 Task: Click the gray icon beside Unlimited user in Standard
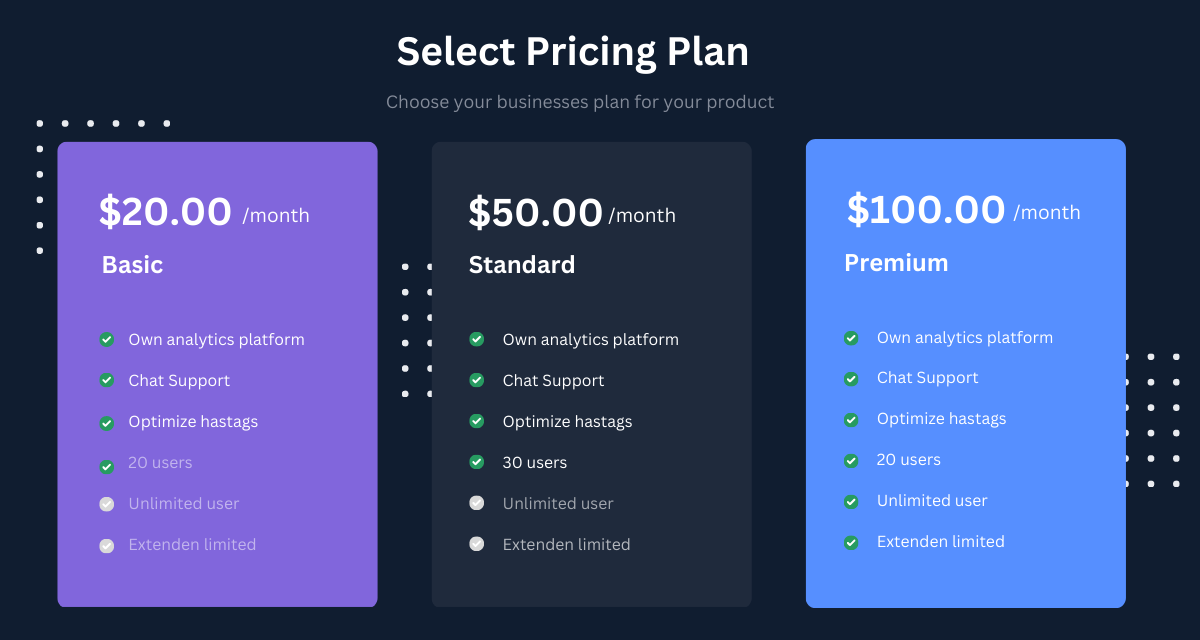point(477,503)
